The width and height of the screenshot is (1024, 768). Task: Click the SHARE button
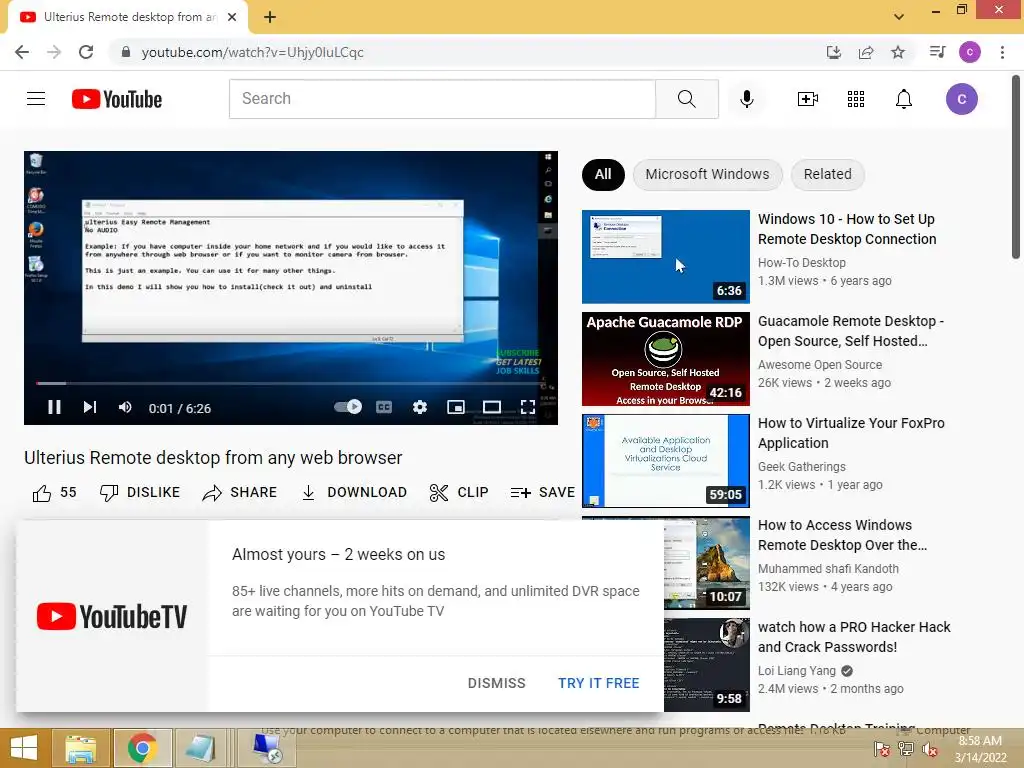pos(240,492)
